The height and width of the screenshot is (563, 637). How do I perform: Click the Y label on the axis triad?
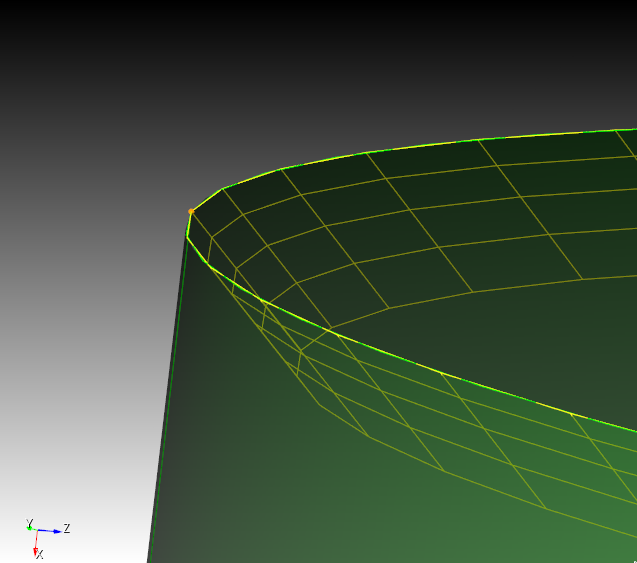29,521
